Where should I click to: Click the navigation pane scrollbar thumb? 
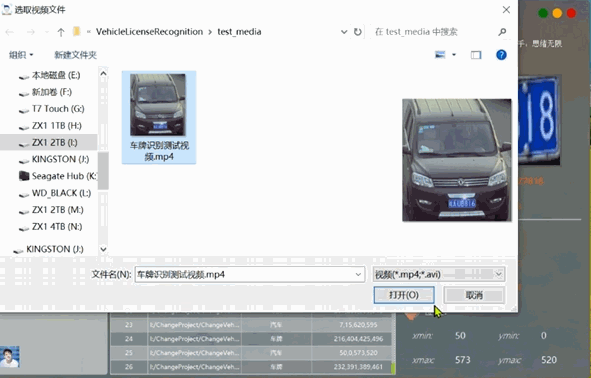(x=103, y=171)
